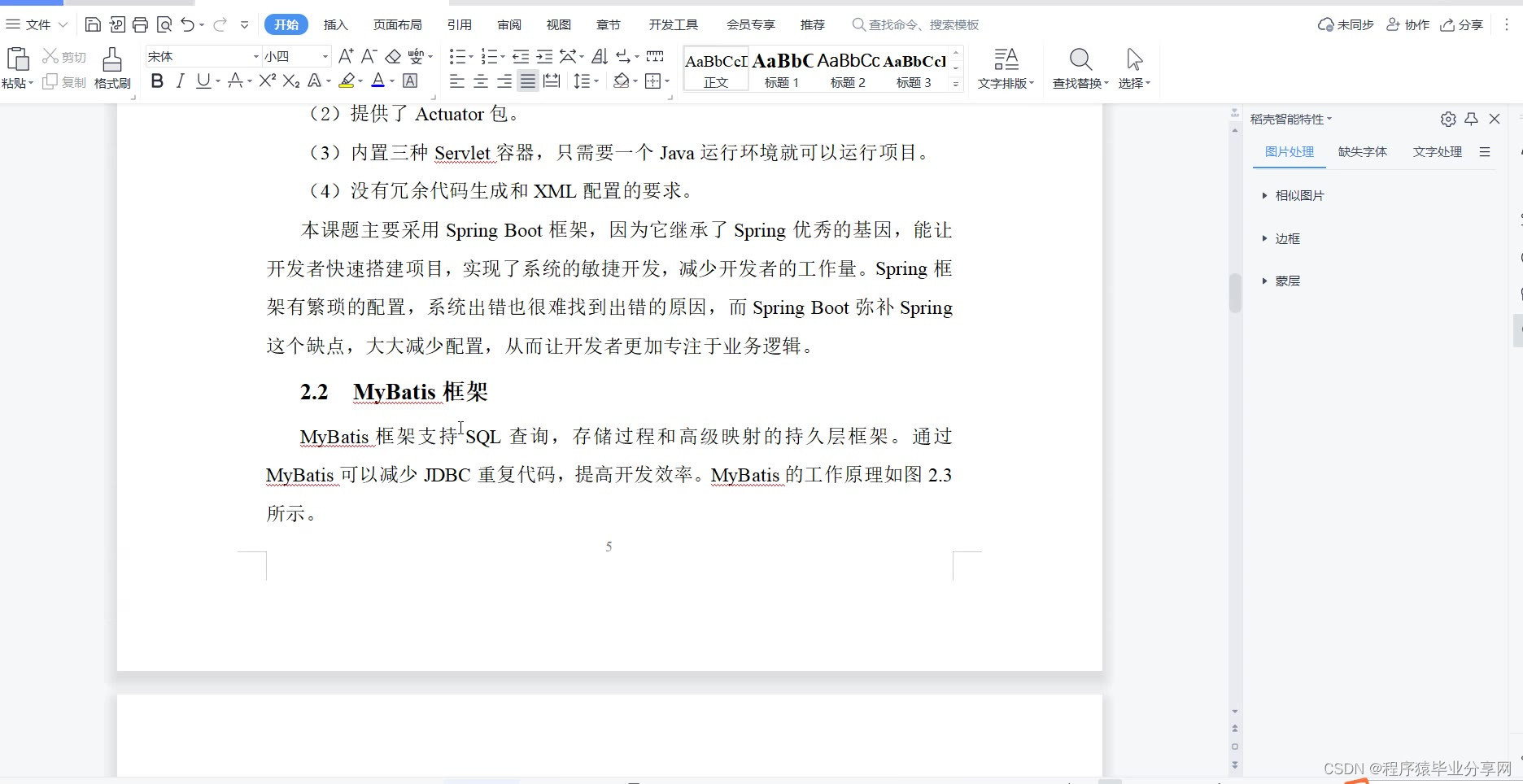Click 协作 collaborate button
The height and width of the screenshot is (784, 1523).
pyautogui.click(x=1407, y=24)
